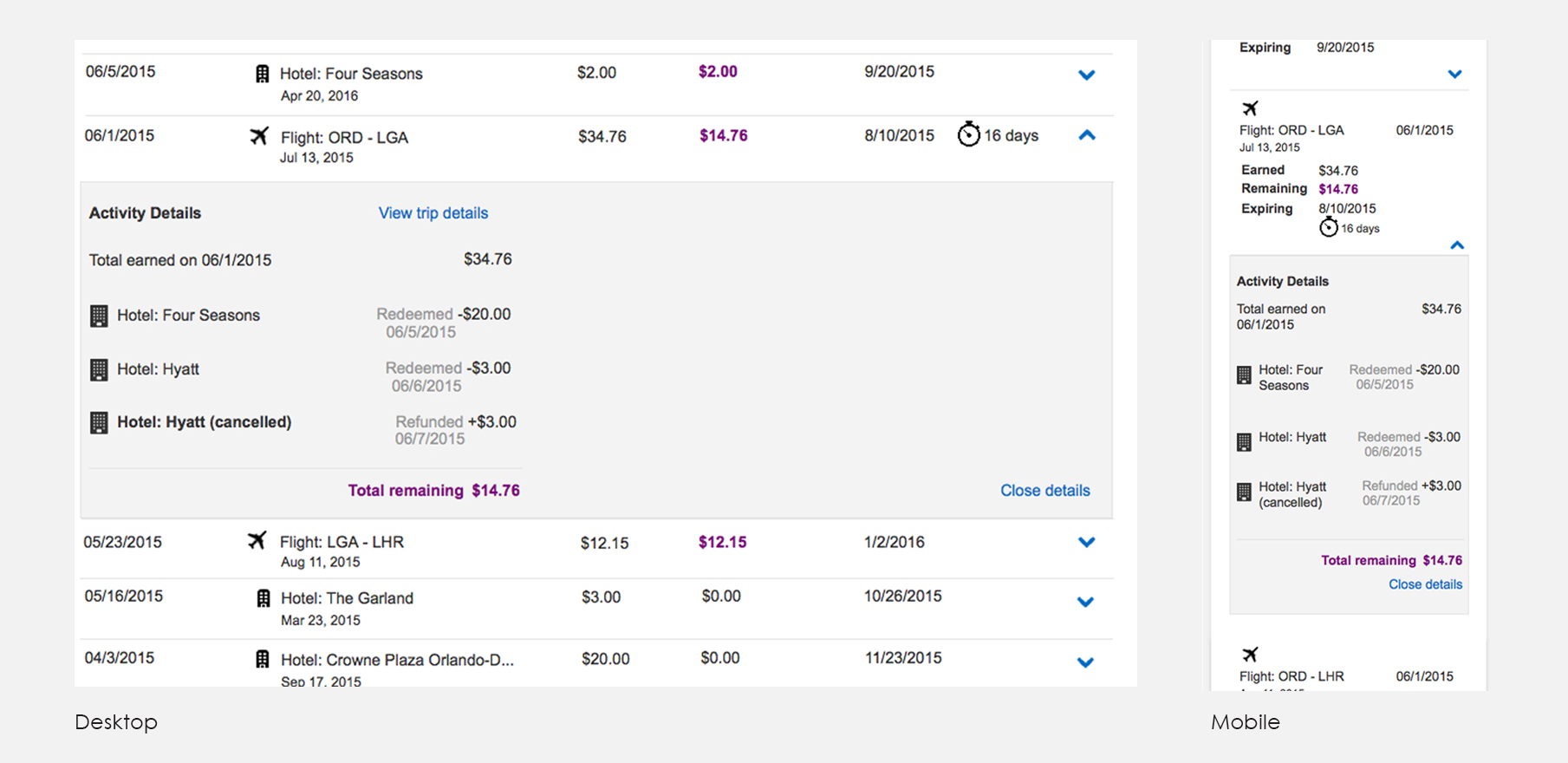Select the desktop Flight: ORD - LGA title
Viewport: 1568px width, 763px height.
[344, 138]
